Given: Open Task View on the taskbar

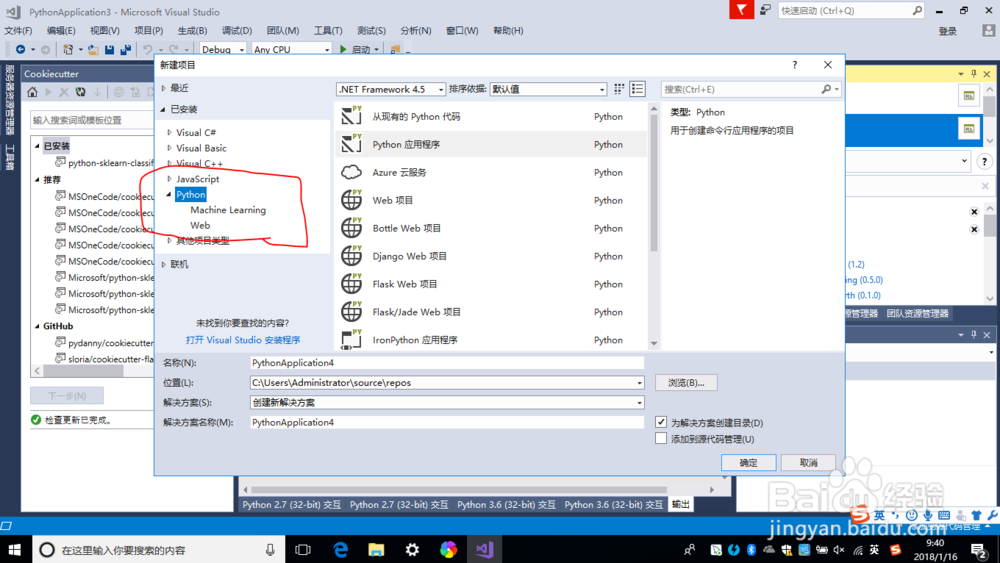Looking at the screenshot, I should pyautogui.click(x=303, y=550).
